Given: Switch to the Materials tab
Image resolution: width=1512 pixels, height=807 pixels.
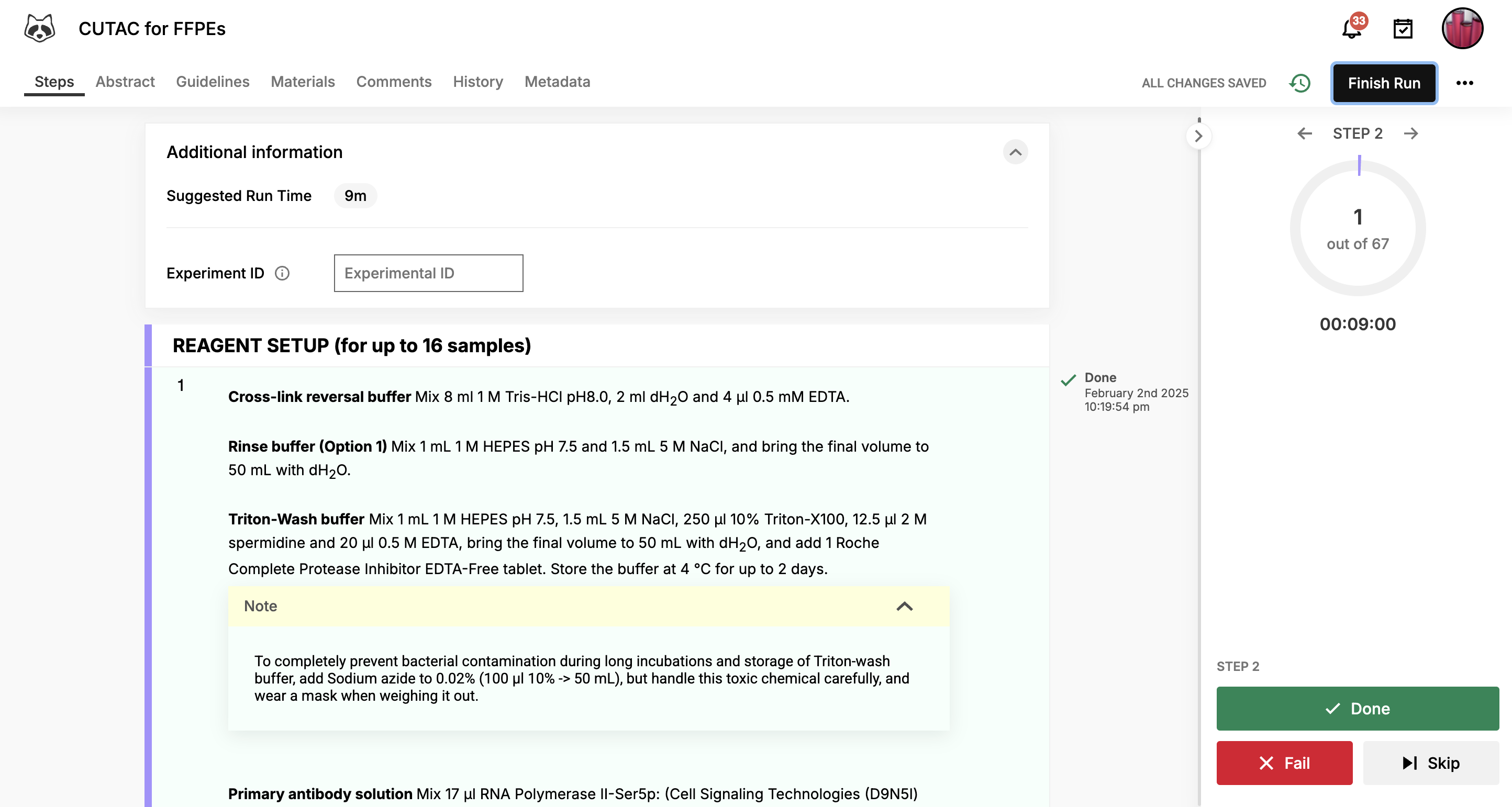Looking at the screenshot, I should click(x=303, y=82).
